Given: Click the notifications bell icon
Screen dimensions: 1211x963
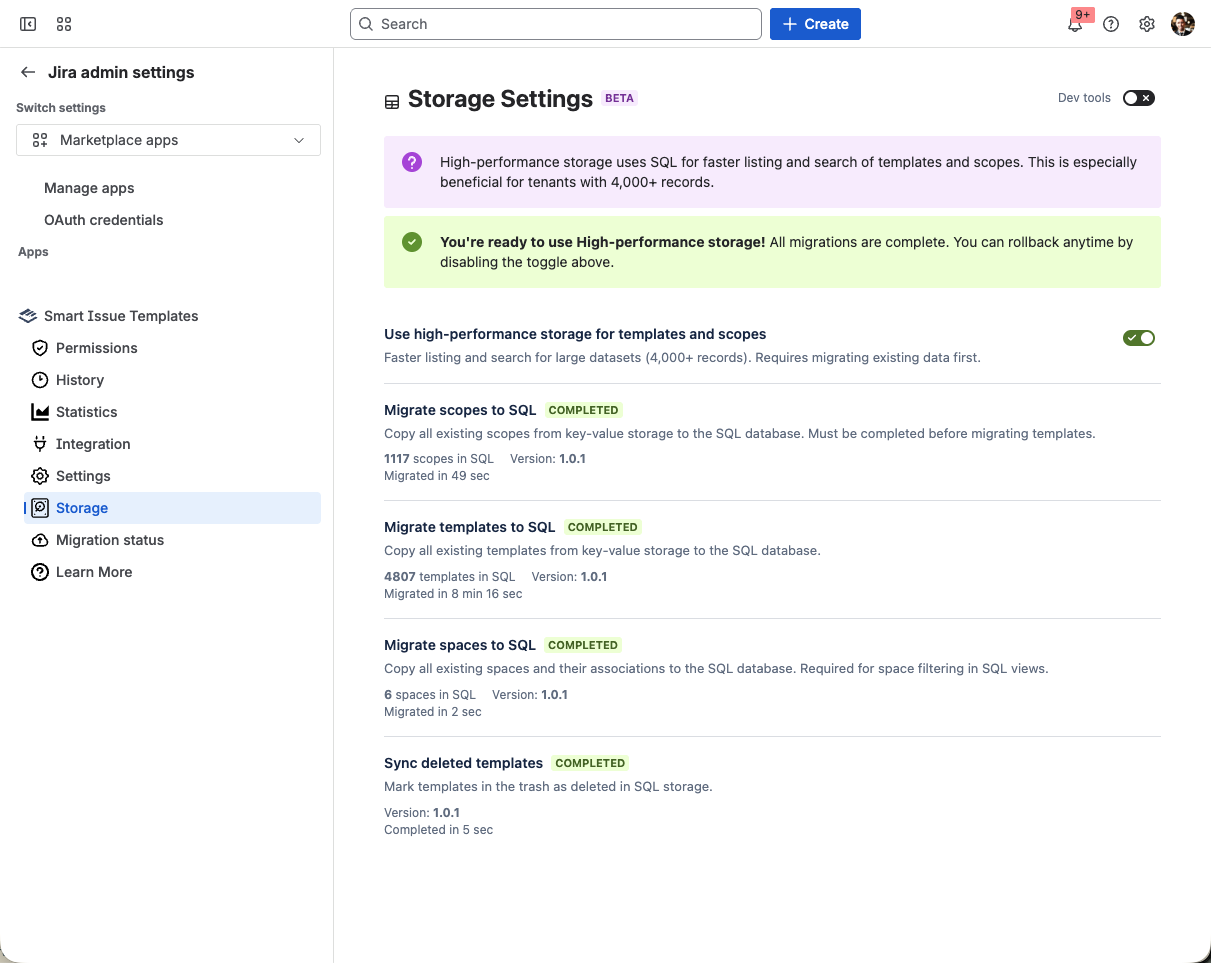Looking at the screenshot, I should [x=1075, y=25].
